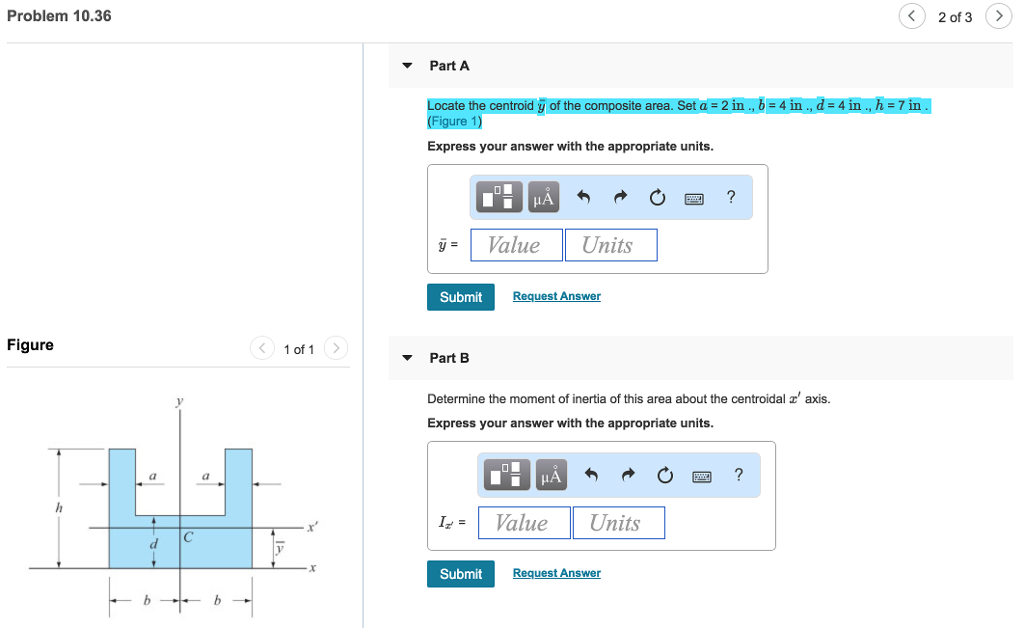The height and width of the screenshot is (628, 1024).
Task: Open the μÅ units menu in Part A
Action: (x=543, y=196)
